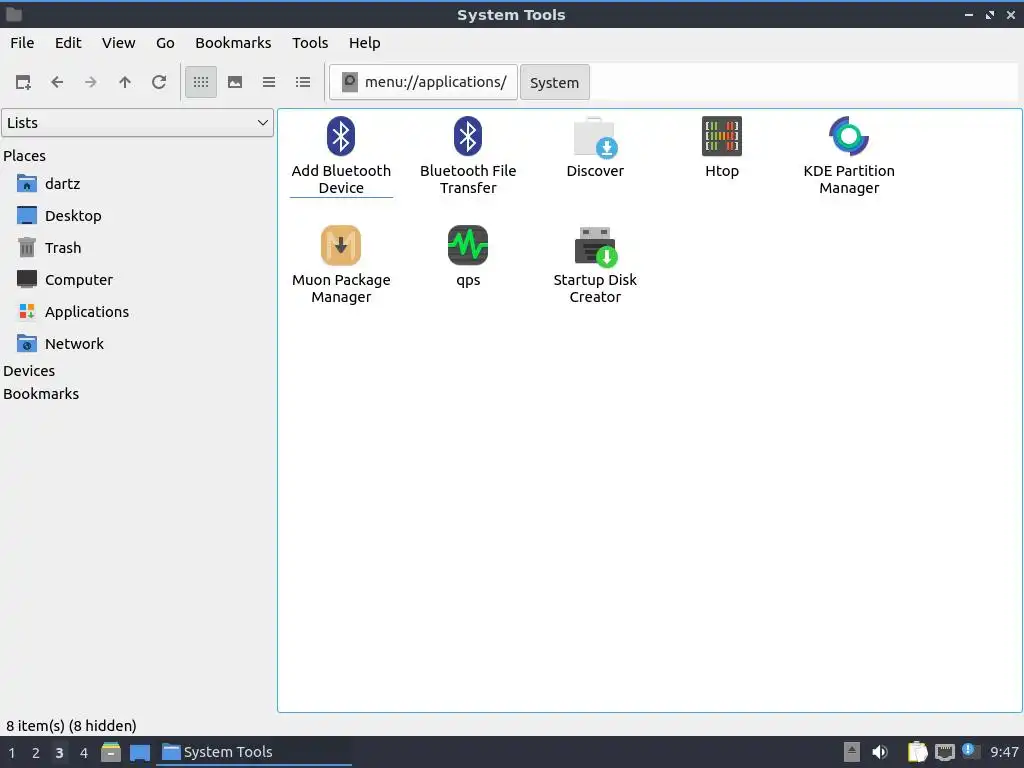Switch to compact list view mode

click(x=269, y=82)
